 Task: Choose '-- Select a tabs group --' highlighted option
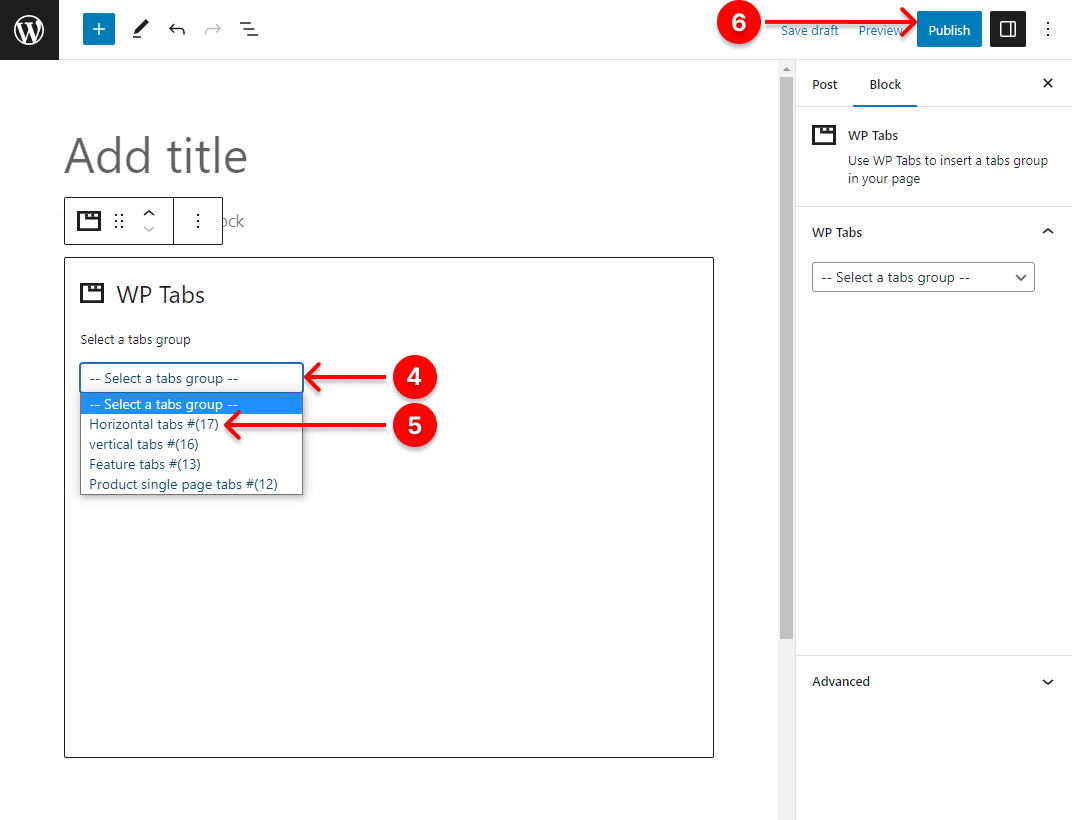tap(191, 404)
